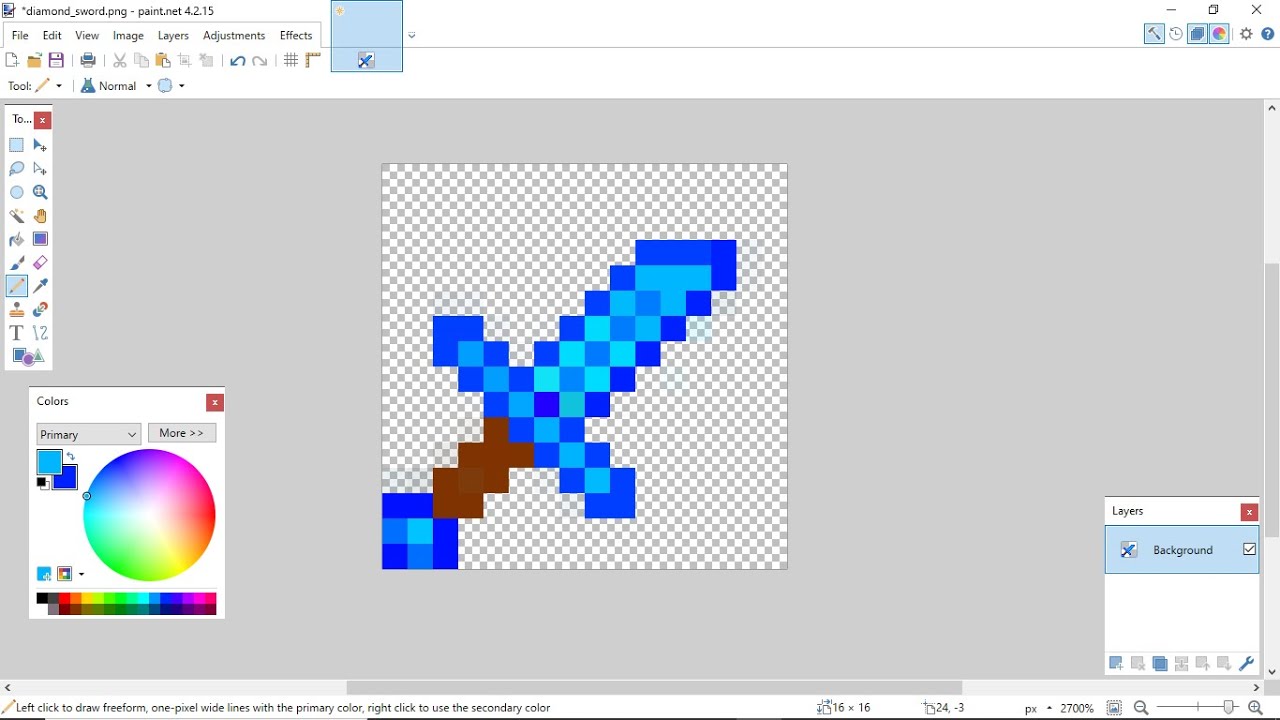Toggle the Tools window visibility icon
The height and width of the screenshot is (720, 1280).
click(1155, 34)
